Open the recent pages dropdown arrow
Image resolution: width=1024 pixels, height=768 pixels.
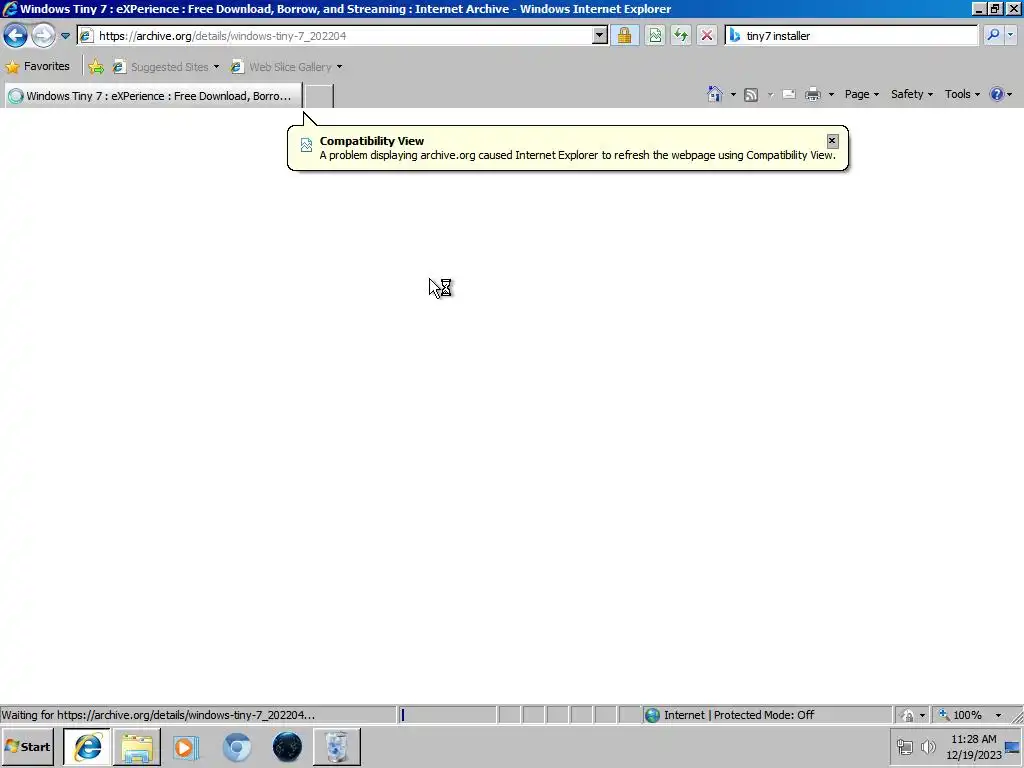click(65, 36)
